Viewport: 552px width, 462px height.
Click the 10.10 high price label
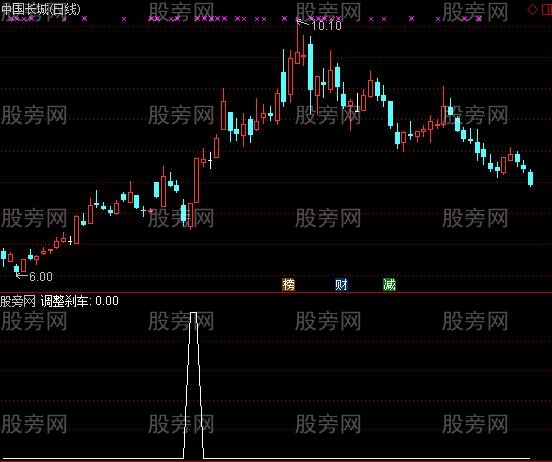click(326, 25)
